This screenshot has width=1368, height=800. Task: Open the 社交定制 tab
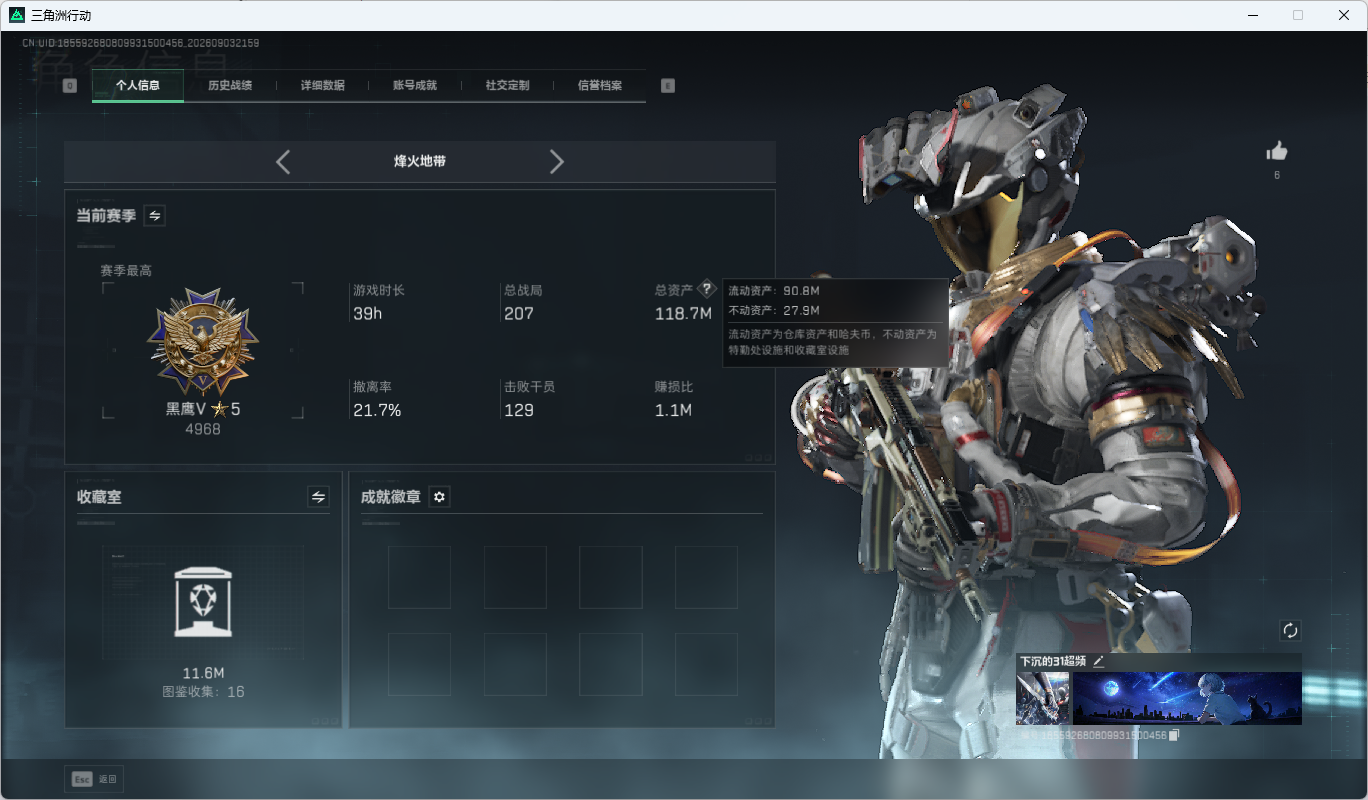[x=508, y=85]
